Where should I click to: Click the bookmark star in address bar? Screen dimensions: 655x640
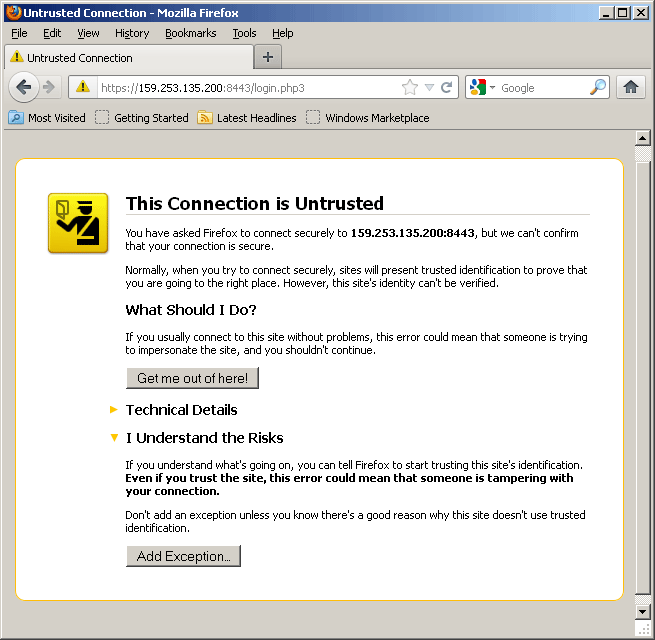(x=409, y=88)
